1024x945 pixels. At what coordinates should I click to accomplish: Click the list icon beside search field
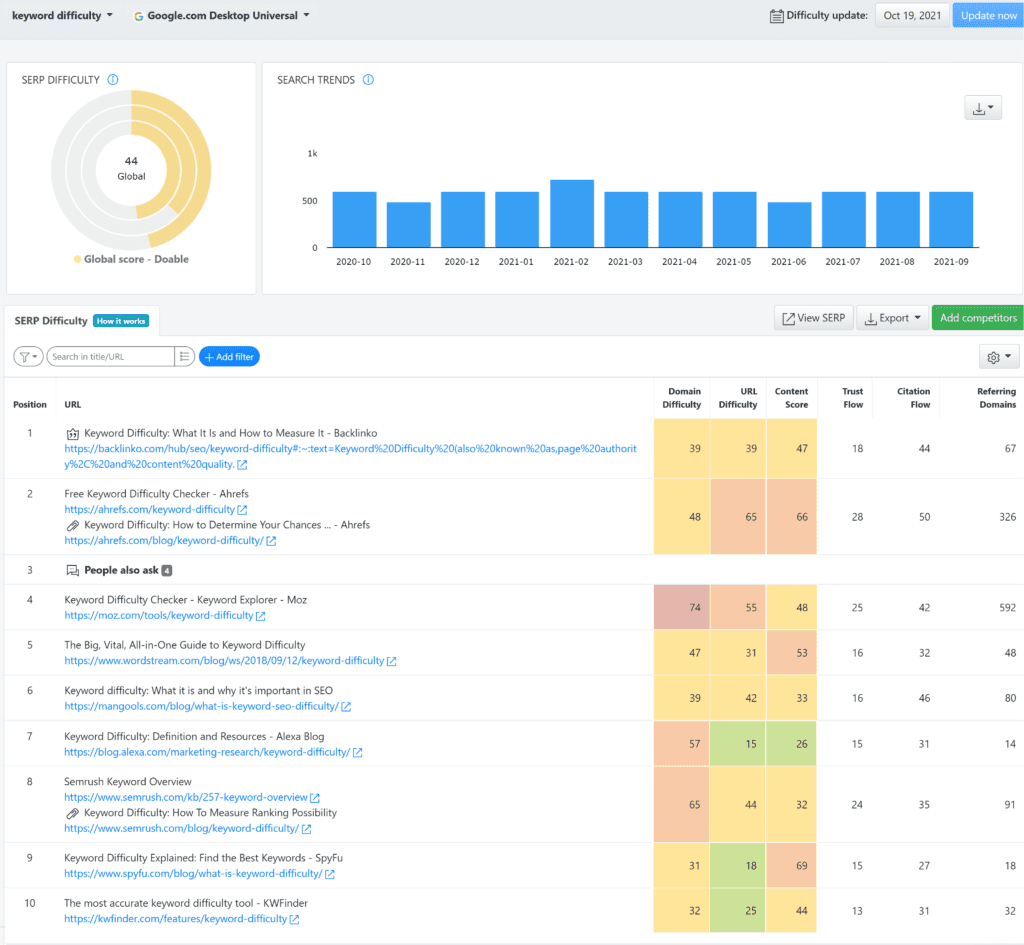(x=184, y=357)
